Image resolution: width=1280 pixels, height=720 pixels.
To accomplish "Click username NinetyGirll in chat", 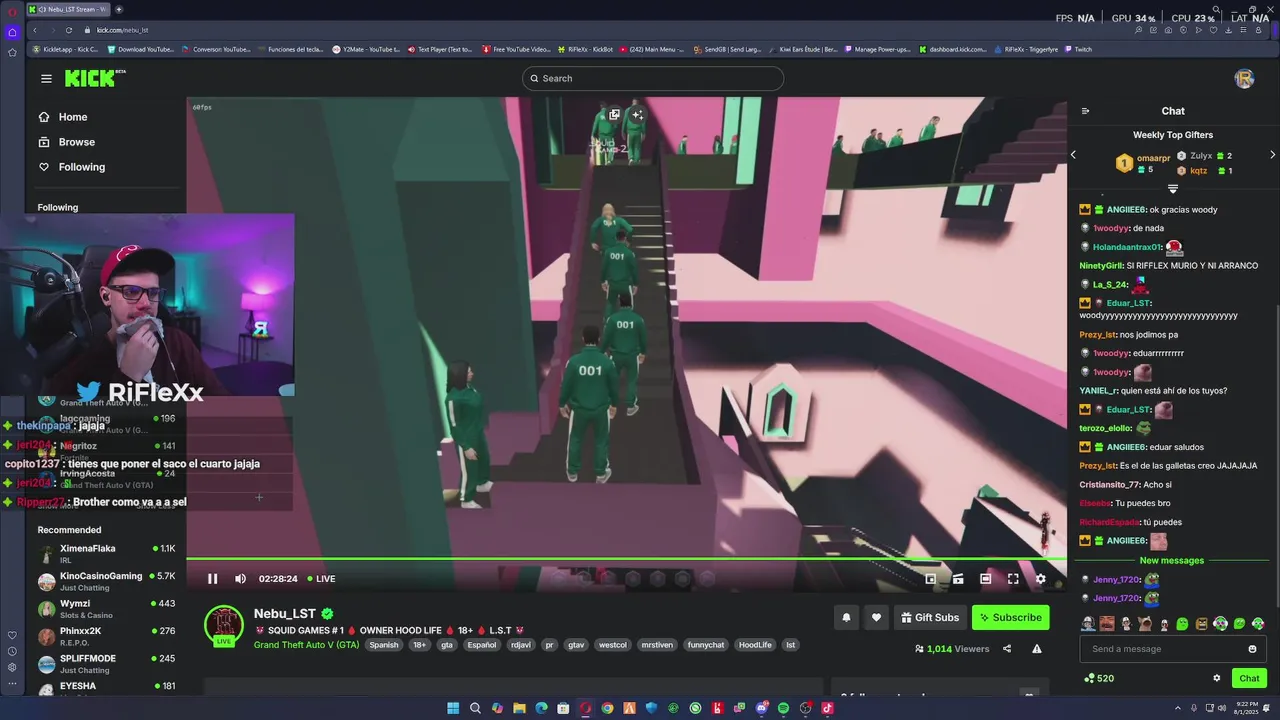I will point(1101,266).
